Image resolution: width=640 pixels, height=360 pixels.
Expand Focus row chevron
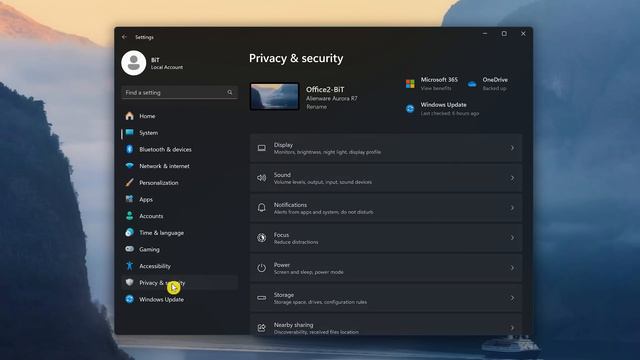click(x=512, y=238)
